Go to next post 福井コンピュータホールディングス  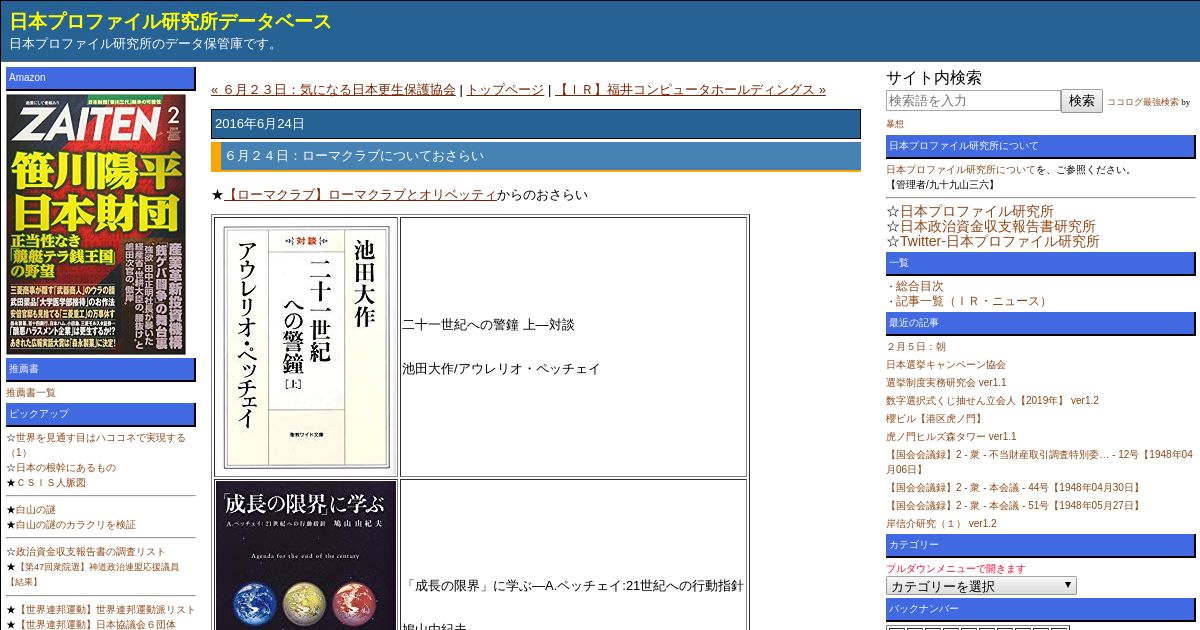click(x=690, y=90)
